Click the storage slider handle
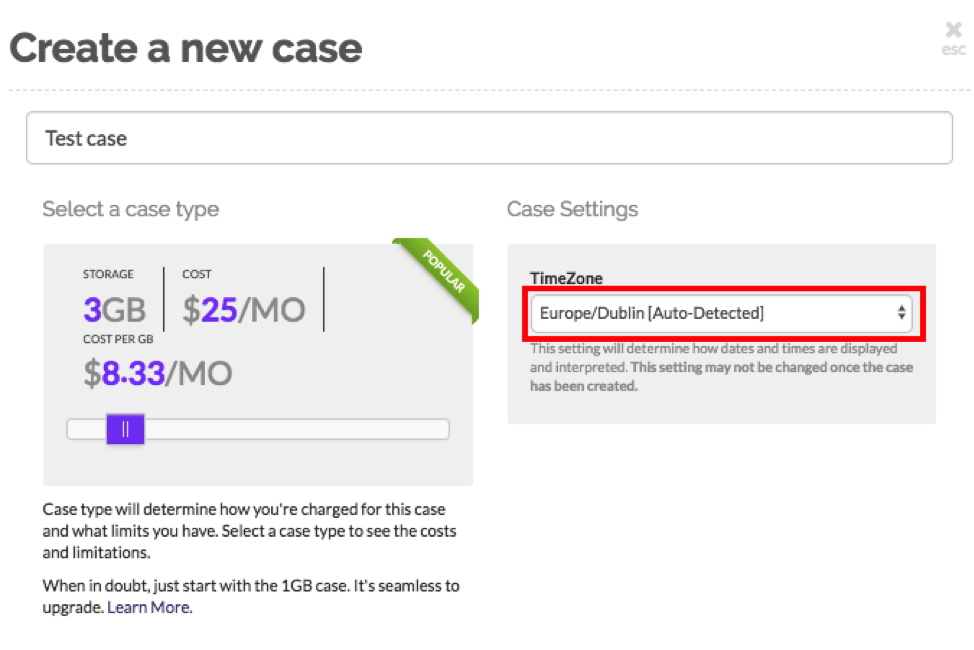974x650 pixels. [x=125, y=428]
